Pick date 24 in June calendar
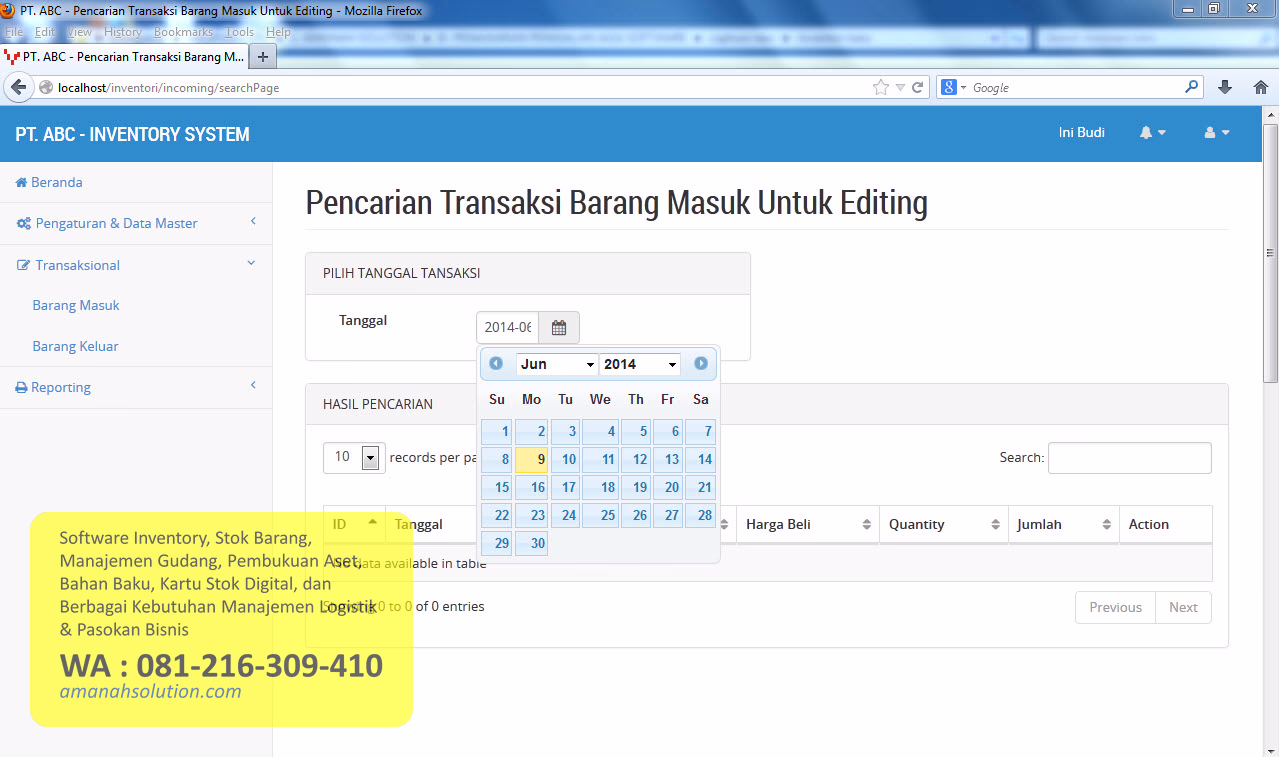Image resolution: width=1279 pixels, height=757 pixels. coord(565,516)
